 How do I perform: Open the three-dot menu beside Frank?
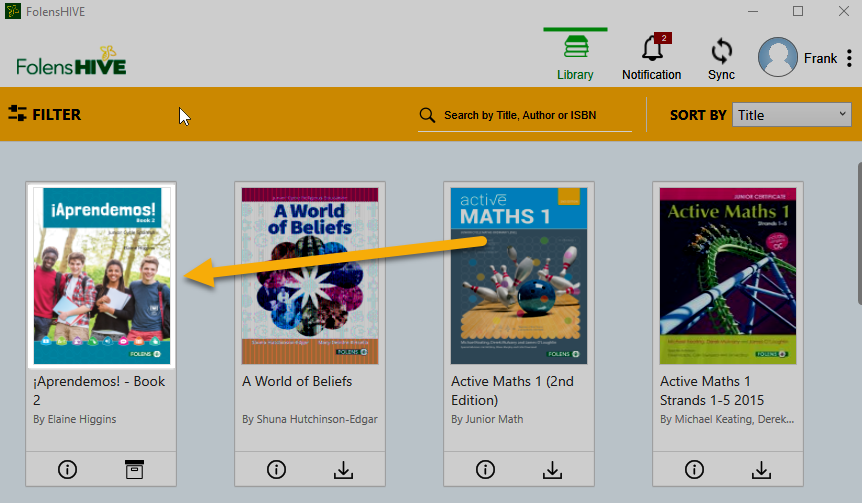(x=849, y=58)
